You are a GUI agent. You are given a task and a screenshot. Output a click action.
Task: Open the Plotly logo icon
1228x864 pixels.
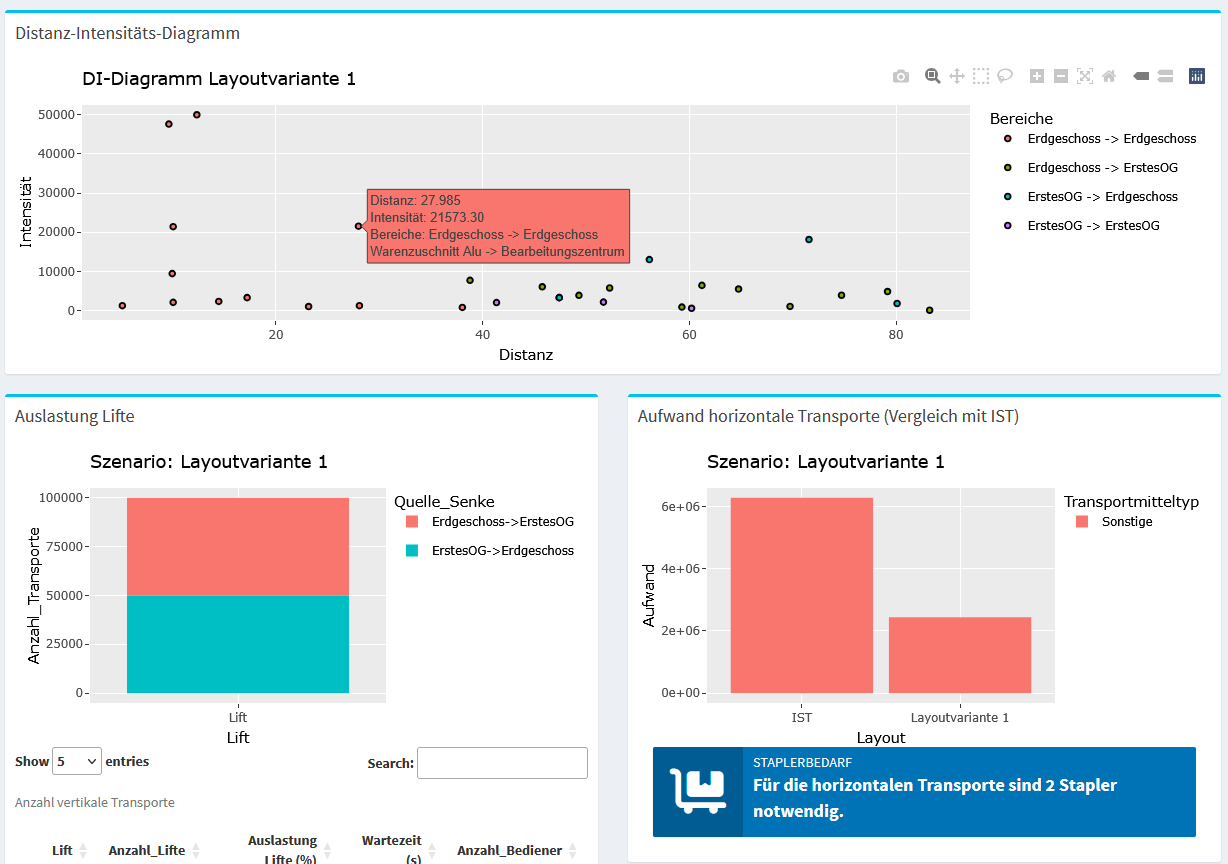click(x=1197, y=76)
